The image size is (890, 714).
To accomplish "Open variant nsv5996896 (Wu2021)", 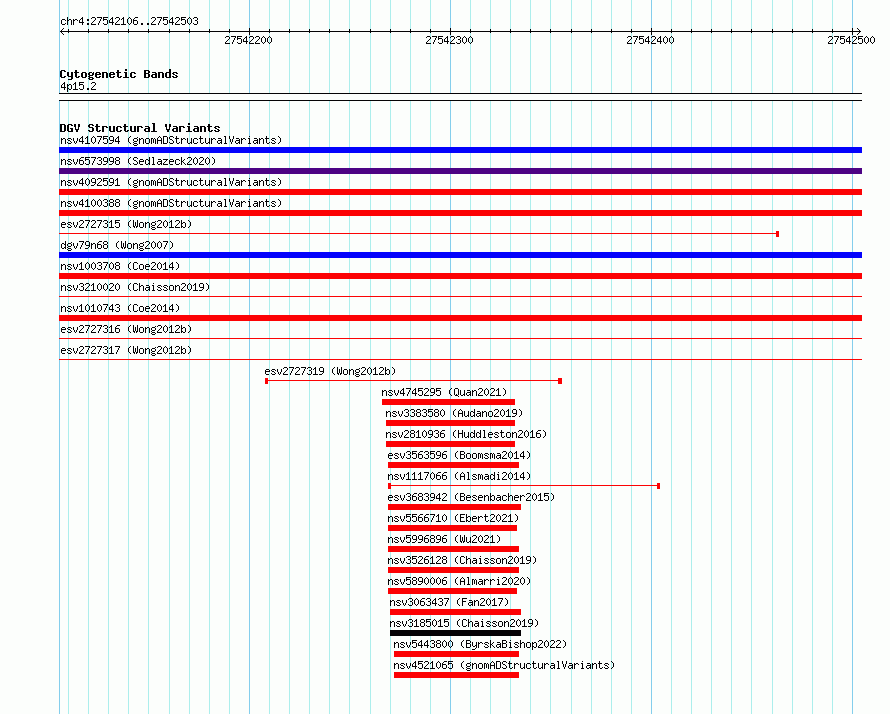I will click(x=444, y=539).
